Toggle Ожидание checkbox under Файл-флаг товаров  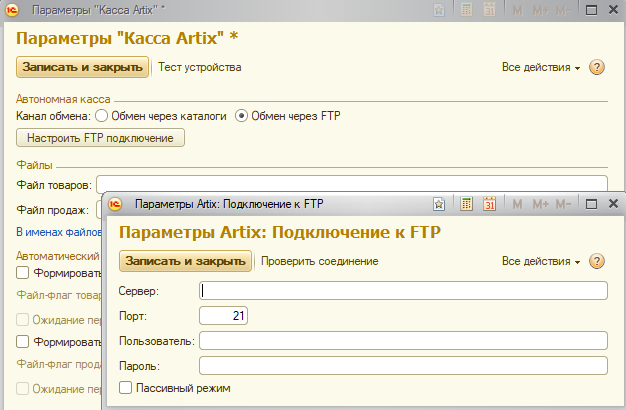point(22,320)
